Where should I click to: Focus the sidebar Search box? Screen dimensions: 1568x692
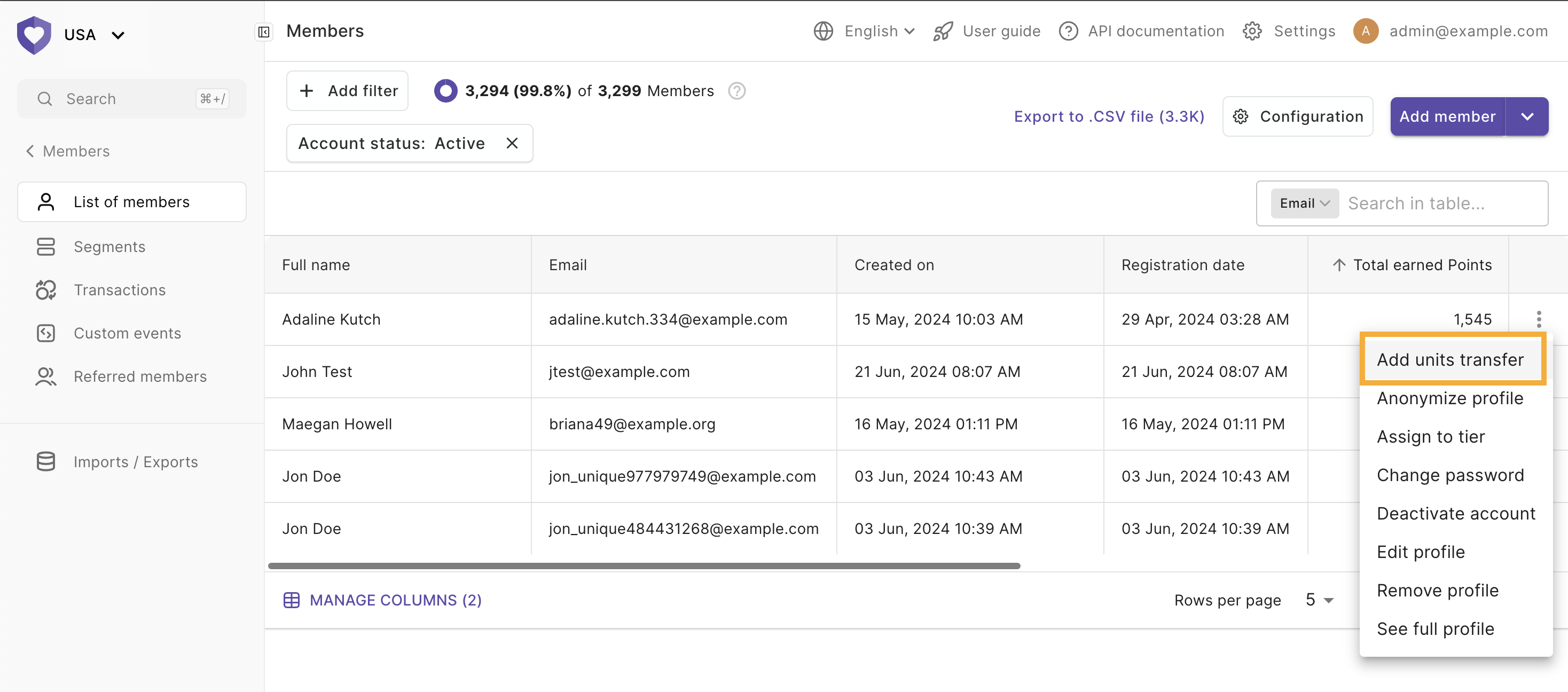pos(131,99)
